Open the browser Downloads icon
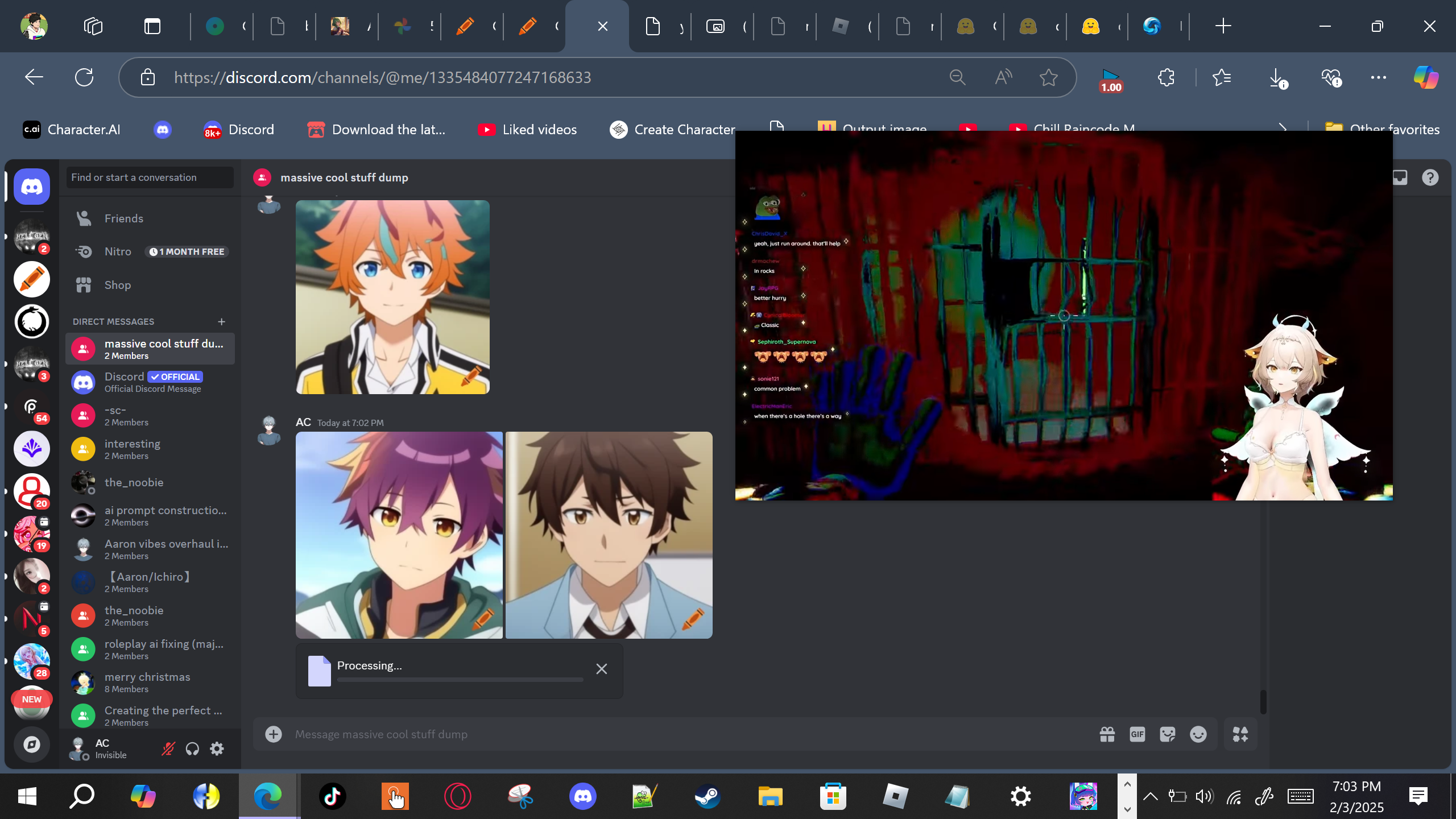 [1277, 77]
